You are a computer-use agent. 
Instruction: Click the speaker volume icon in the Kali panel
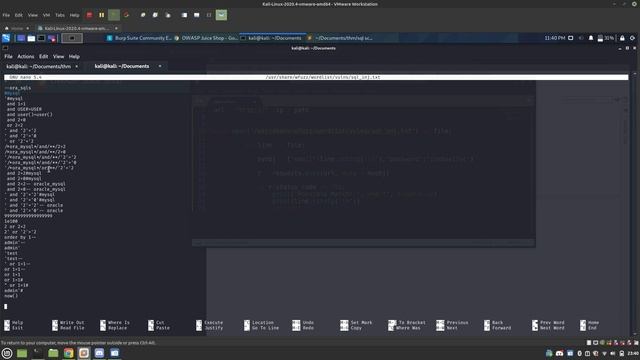pyautogui.click(x=581, y=38)
